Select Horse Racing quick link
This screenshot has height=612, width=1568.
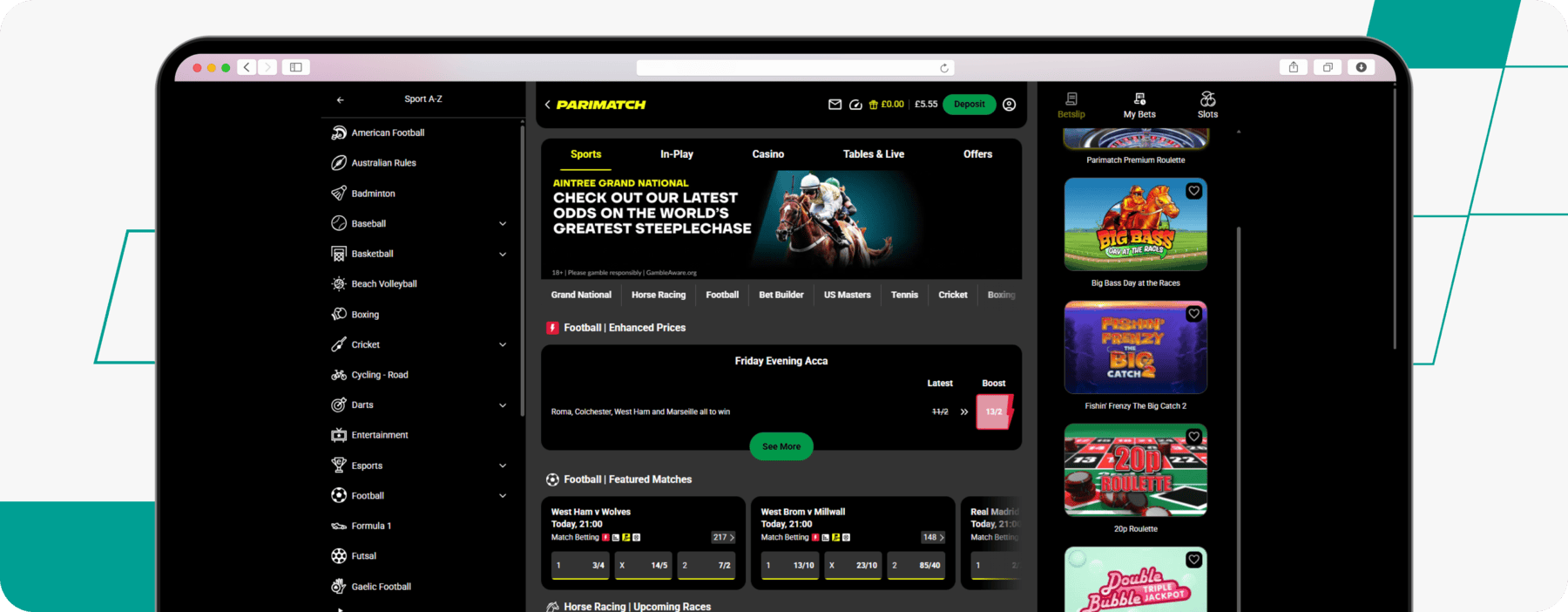click(x=659, y=295)
